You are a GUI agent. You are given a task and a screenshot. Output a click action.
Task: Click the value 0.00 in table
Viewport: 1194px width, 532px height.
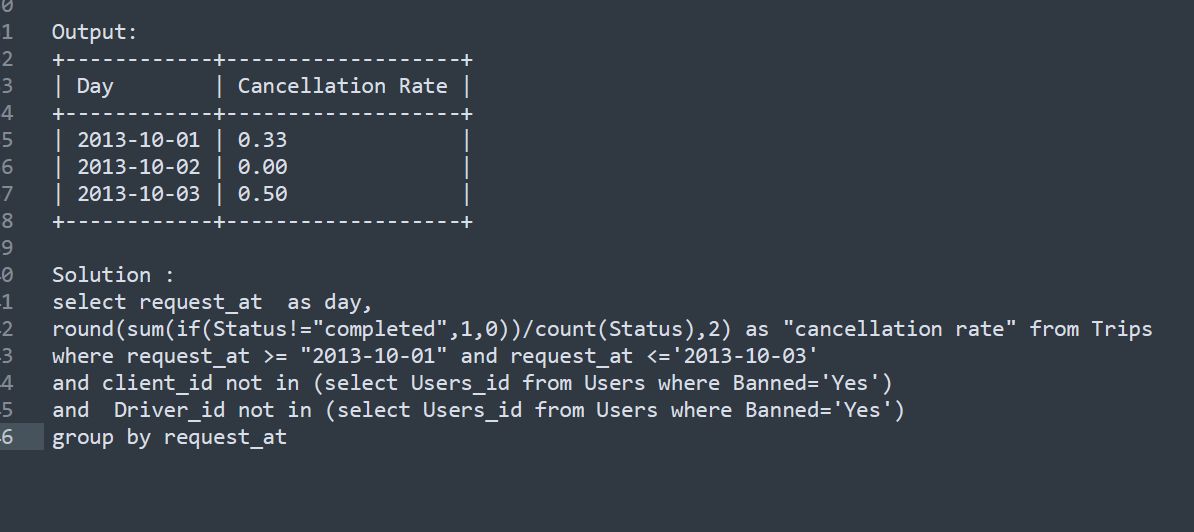[263, 167]
